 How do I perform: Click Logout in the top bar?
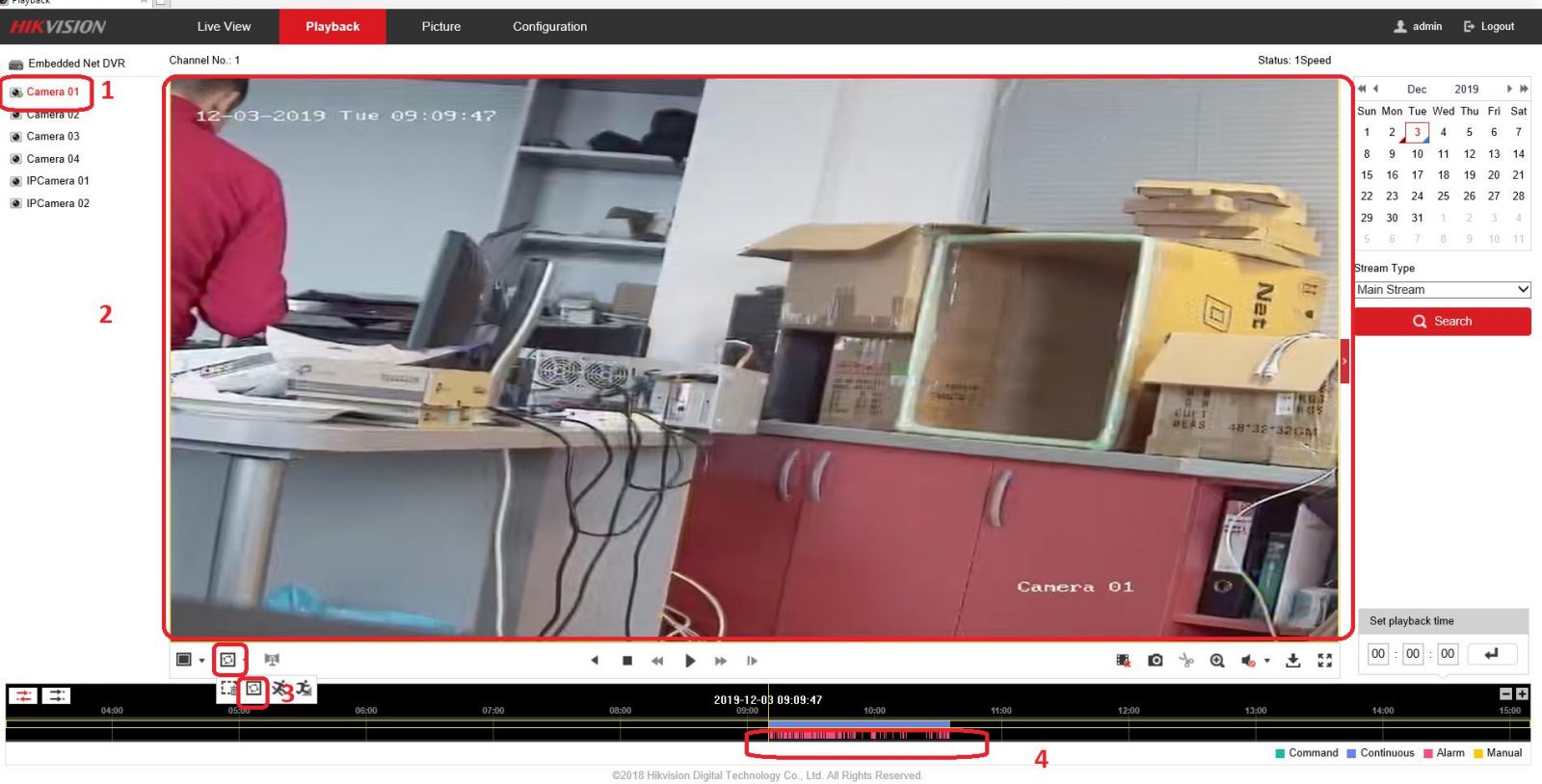click(1489, 27)
